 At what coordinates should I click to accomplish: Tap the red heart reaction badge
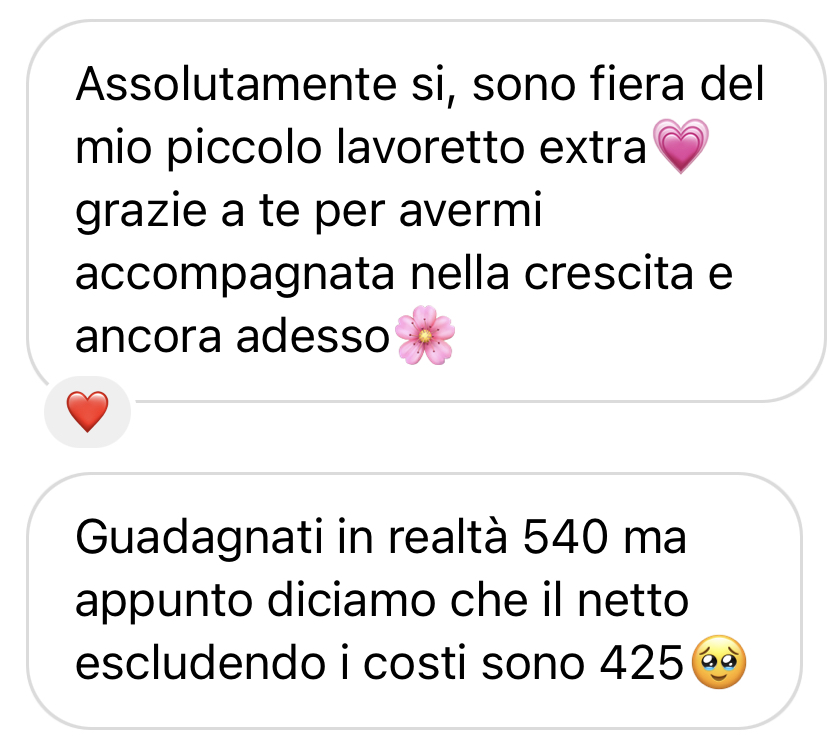pos(87,412)
